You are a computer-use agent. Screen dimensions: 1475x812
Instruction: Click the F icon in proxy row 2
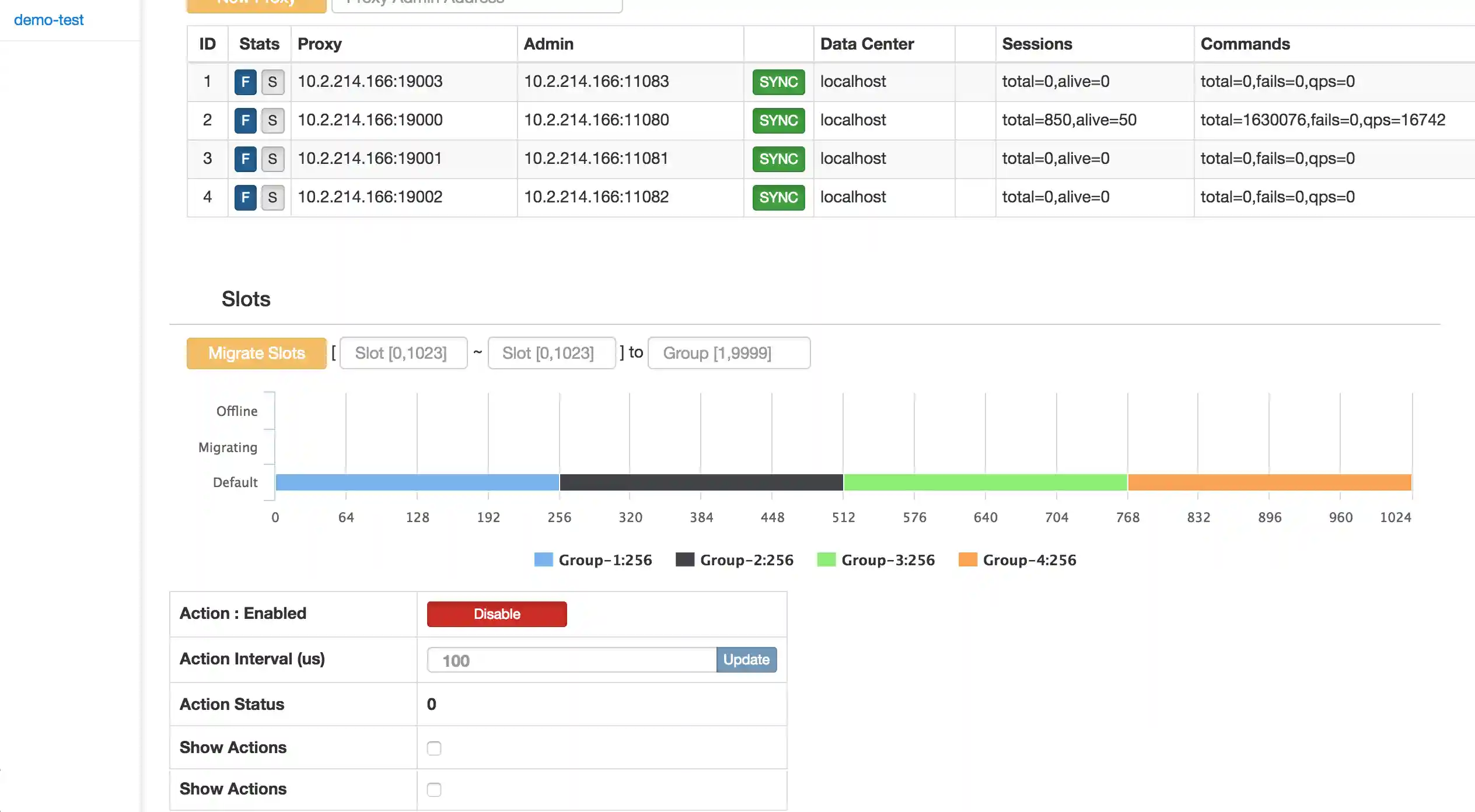coord(245,120)
